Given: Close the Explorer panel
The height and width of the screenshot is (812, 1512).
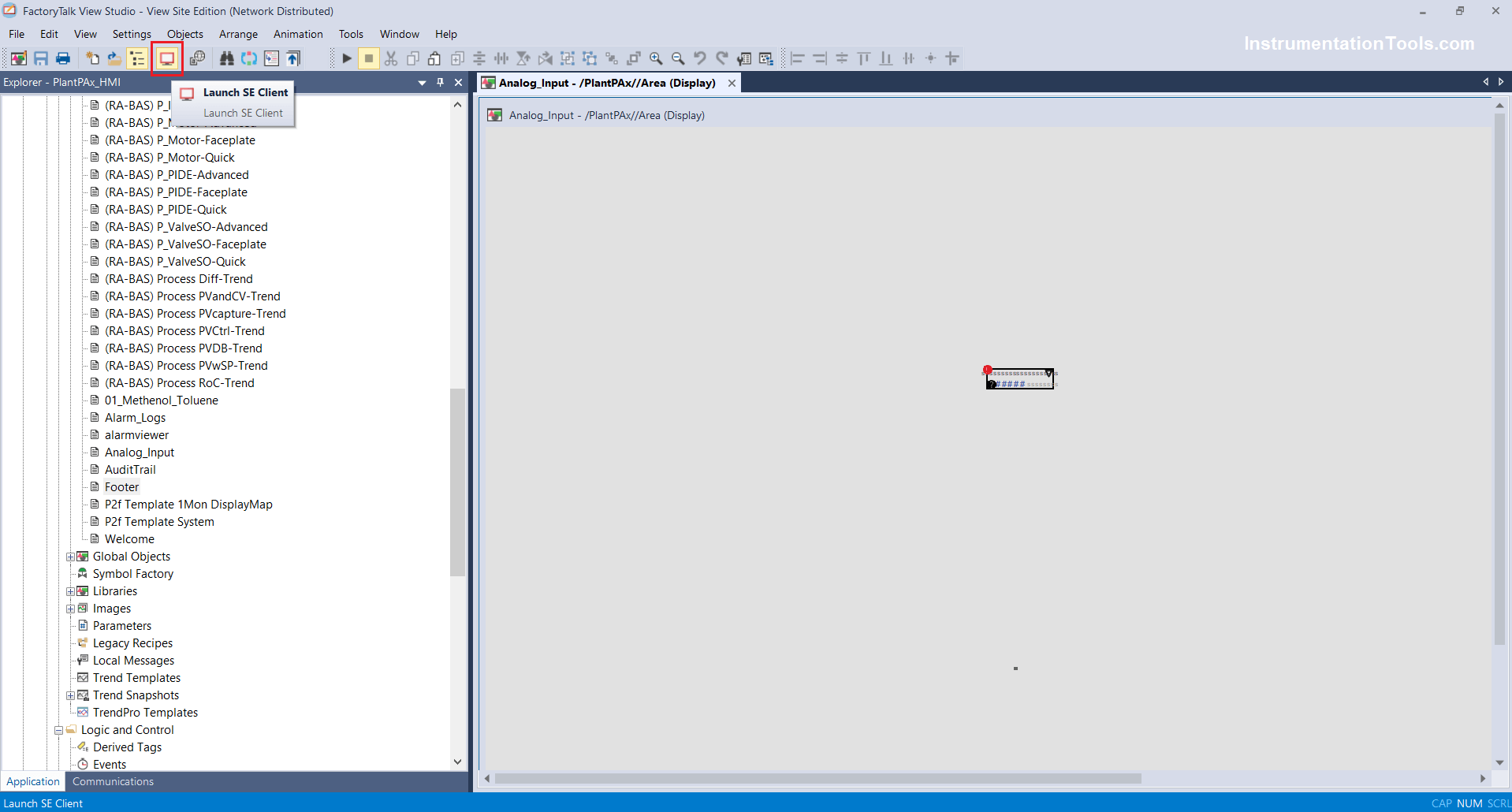Looking at the screenshot, I should tap(458, 82).
